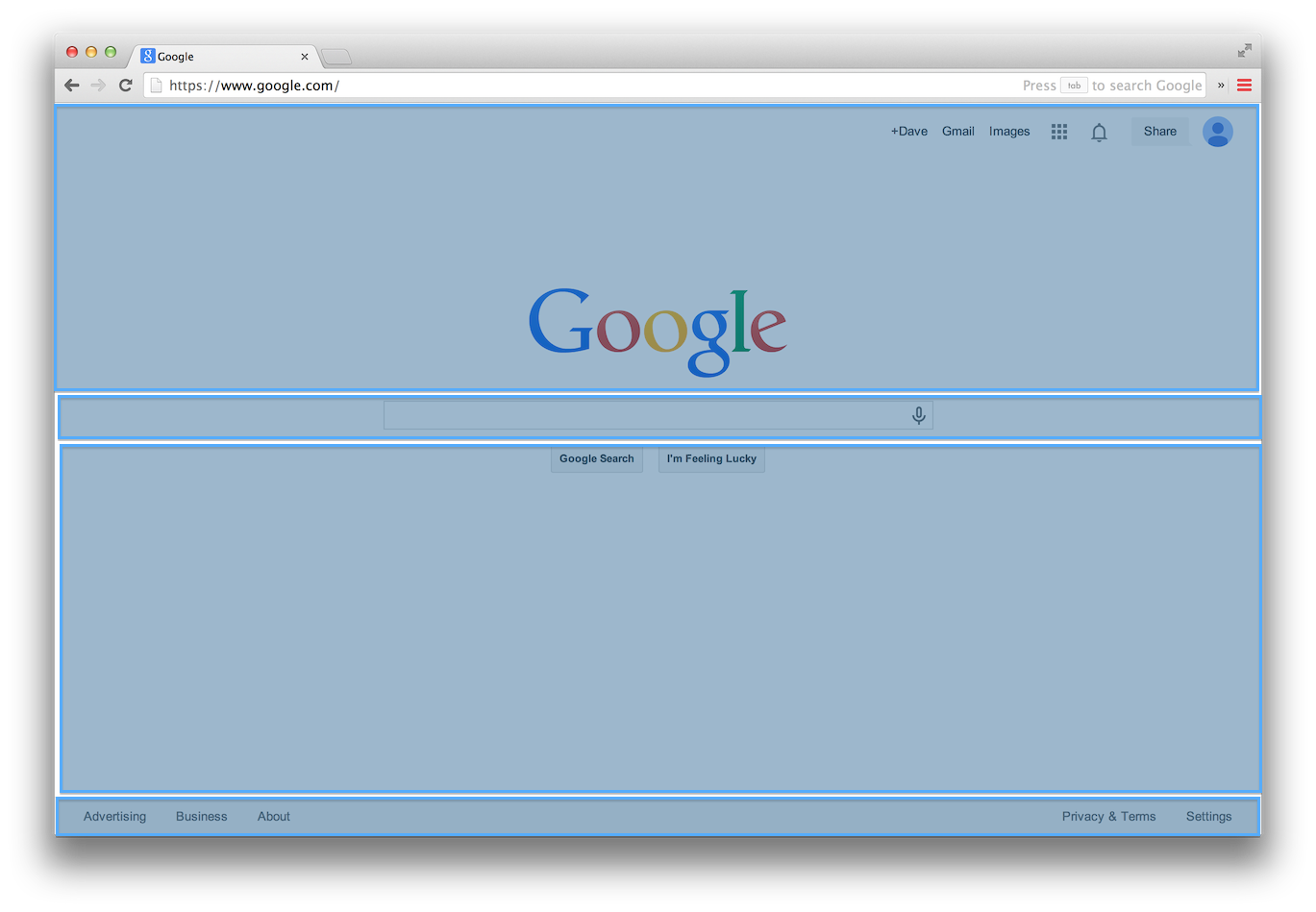Image resolution: width=1316 pixels, height=912 pixels.
Task: Click I'm Feeling Lucky button
Action: pos(711,459)
